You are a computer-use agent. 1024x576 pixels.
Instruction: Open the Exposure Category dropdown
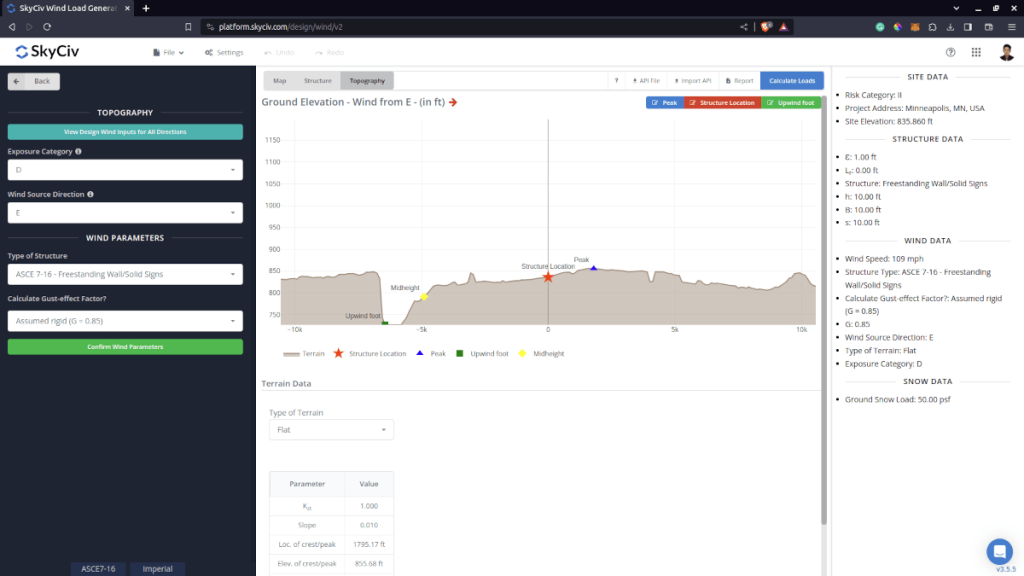click(125, 170)
